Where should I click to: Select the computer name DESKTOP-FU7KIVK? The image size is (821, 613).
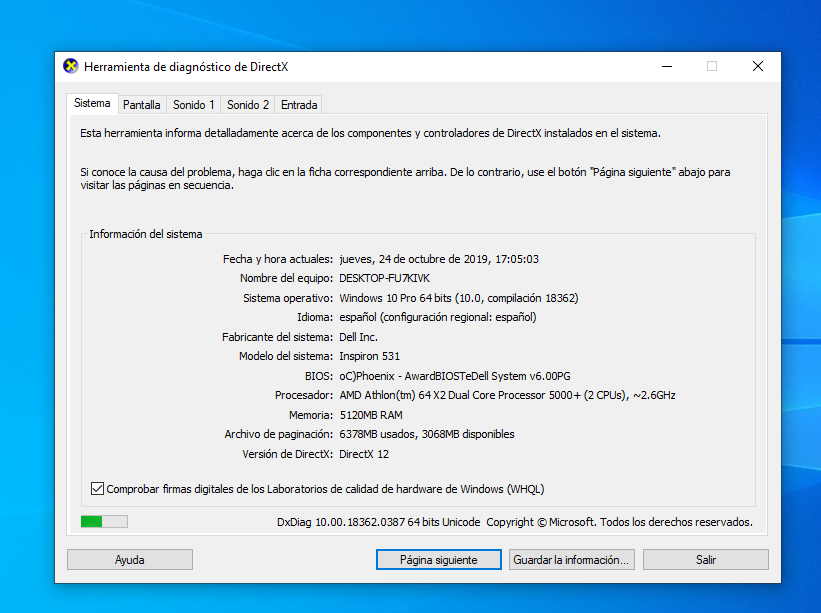(x=384, y=278)
